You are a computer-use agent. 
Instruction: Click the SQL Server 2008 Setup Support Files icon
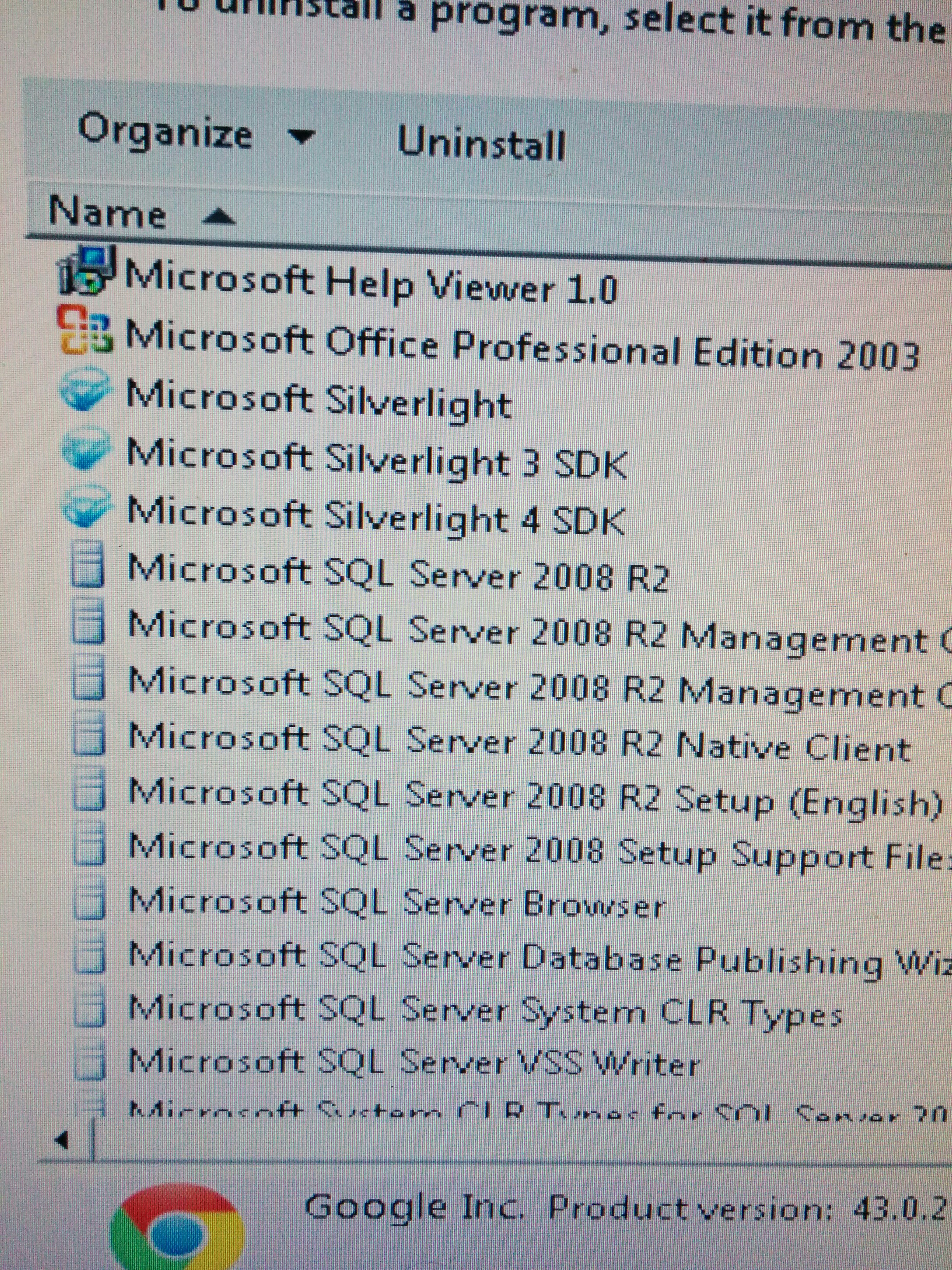click(89, 843)
